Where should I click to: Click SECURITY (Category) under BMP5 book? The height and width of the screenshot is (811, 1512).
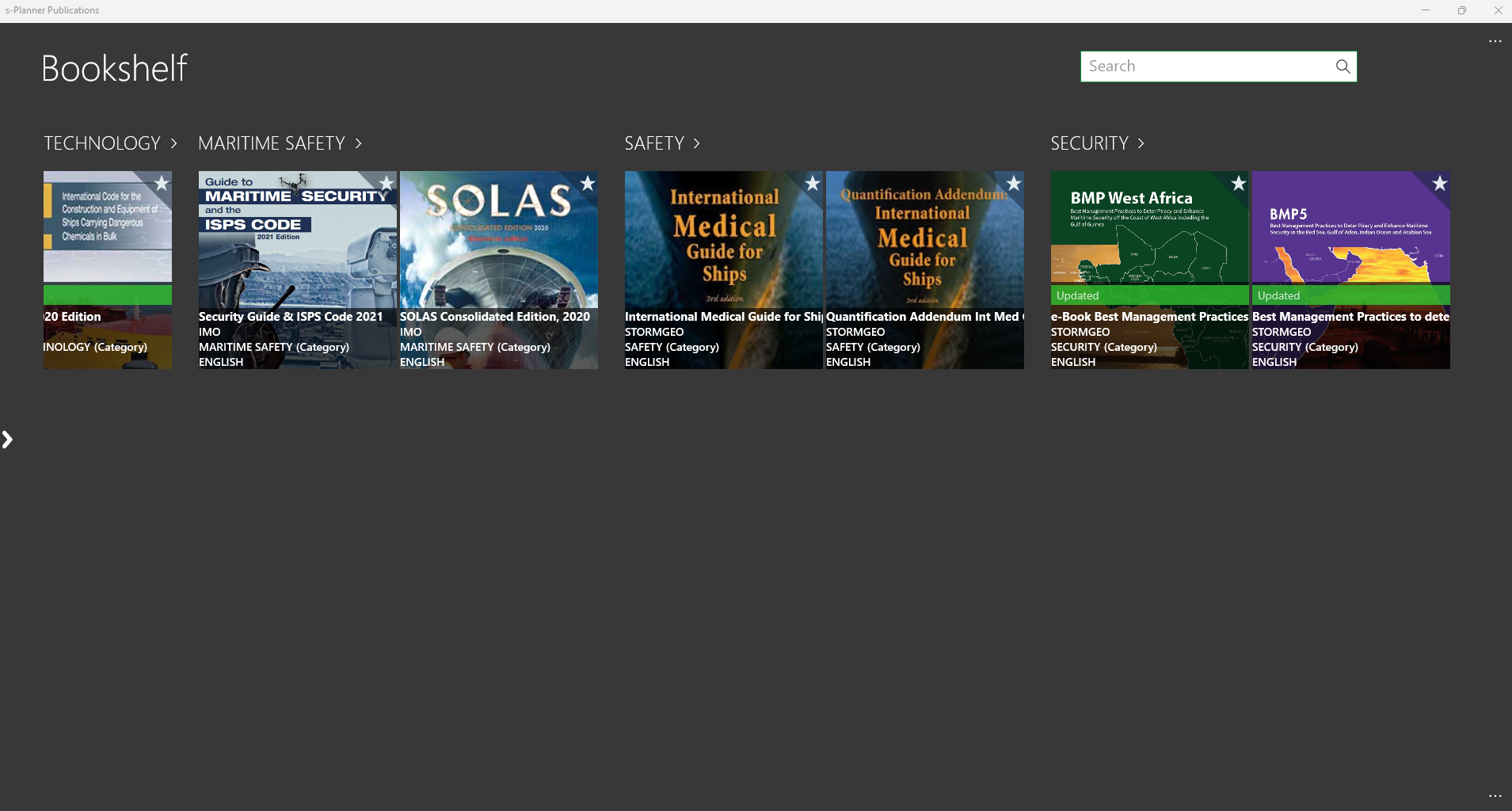[x=1305, y=347]
